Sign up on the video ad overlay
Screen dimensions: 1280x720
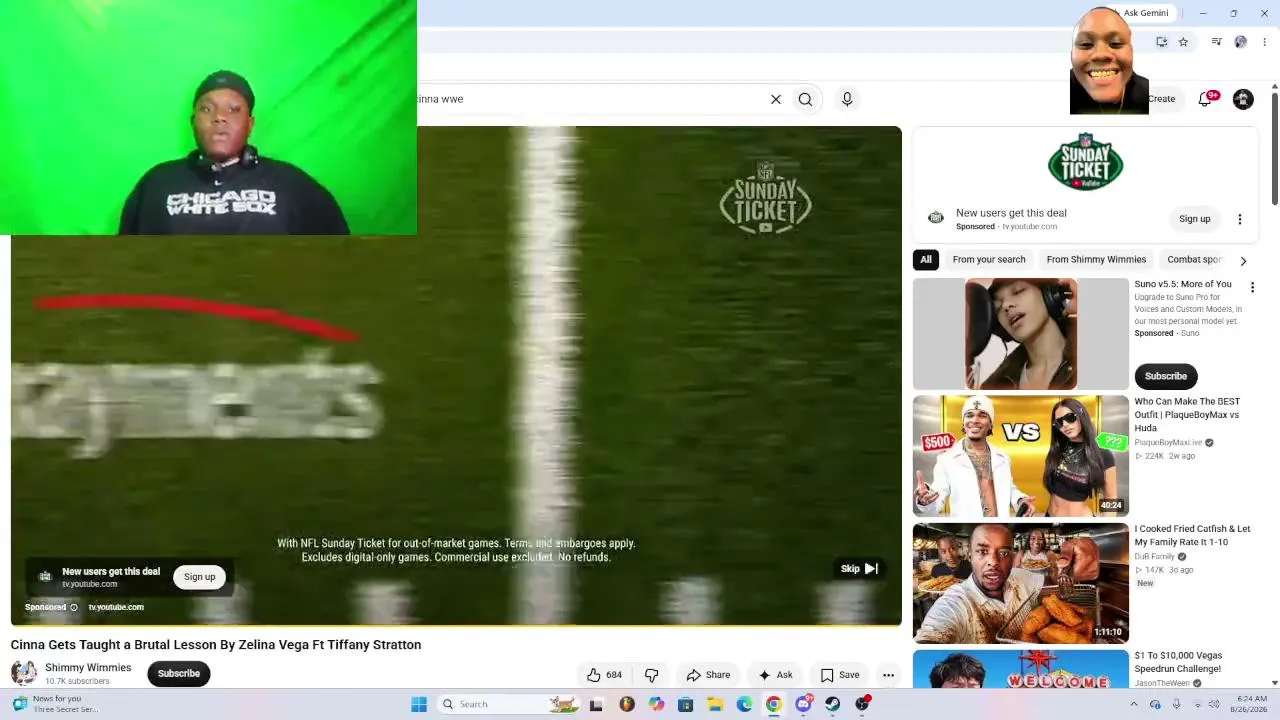click(x=199, y=576)
